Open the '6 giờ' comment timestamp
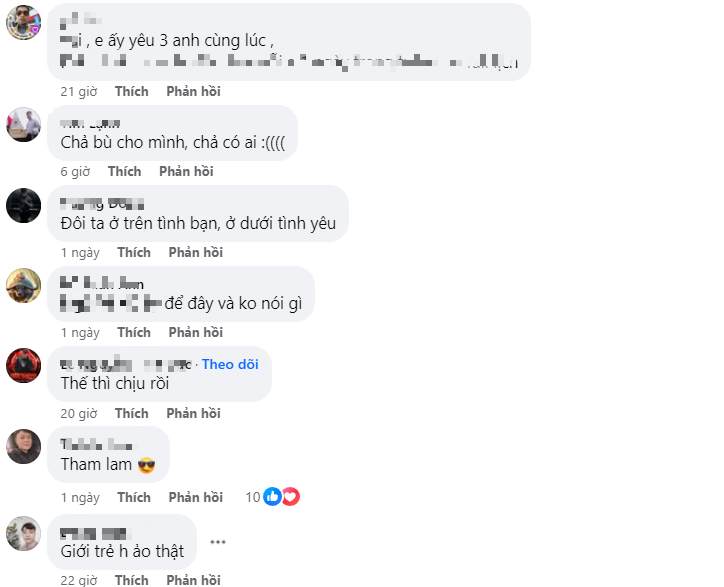The height and width of the screenshot is (587, 724). click(x=74, y=171)
